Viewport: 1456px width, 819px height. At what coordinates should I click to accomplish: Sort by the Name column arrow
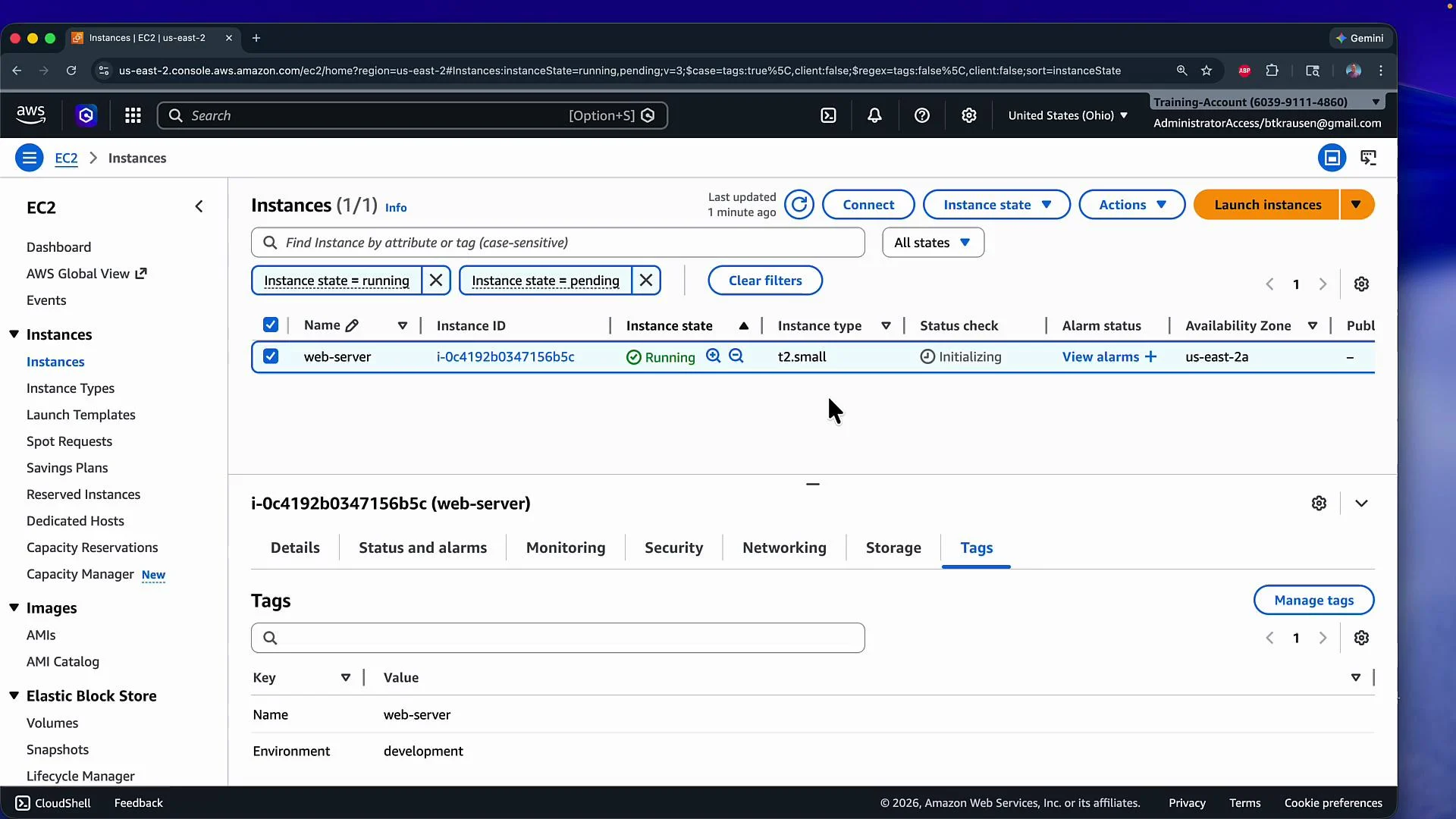tap(403, 326)
